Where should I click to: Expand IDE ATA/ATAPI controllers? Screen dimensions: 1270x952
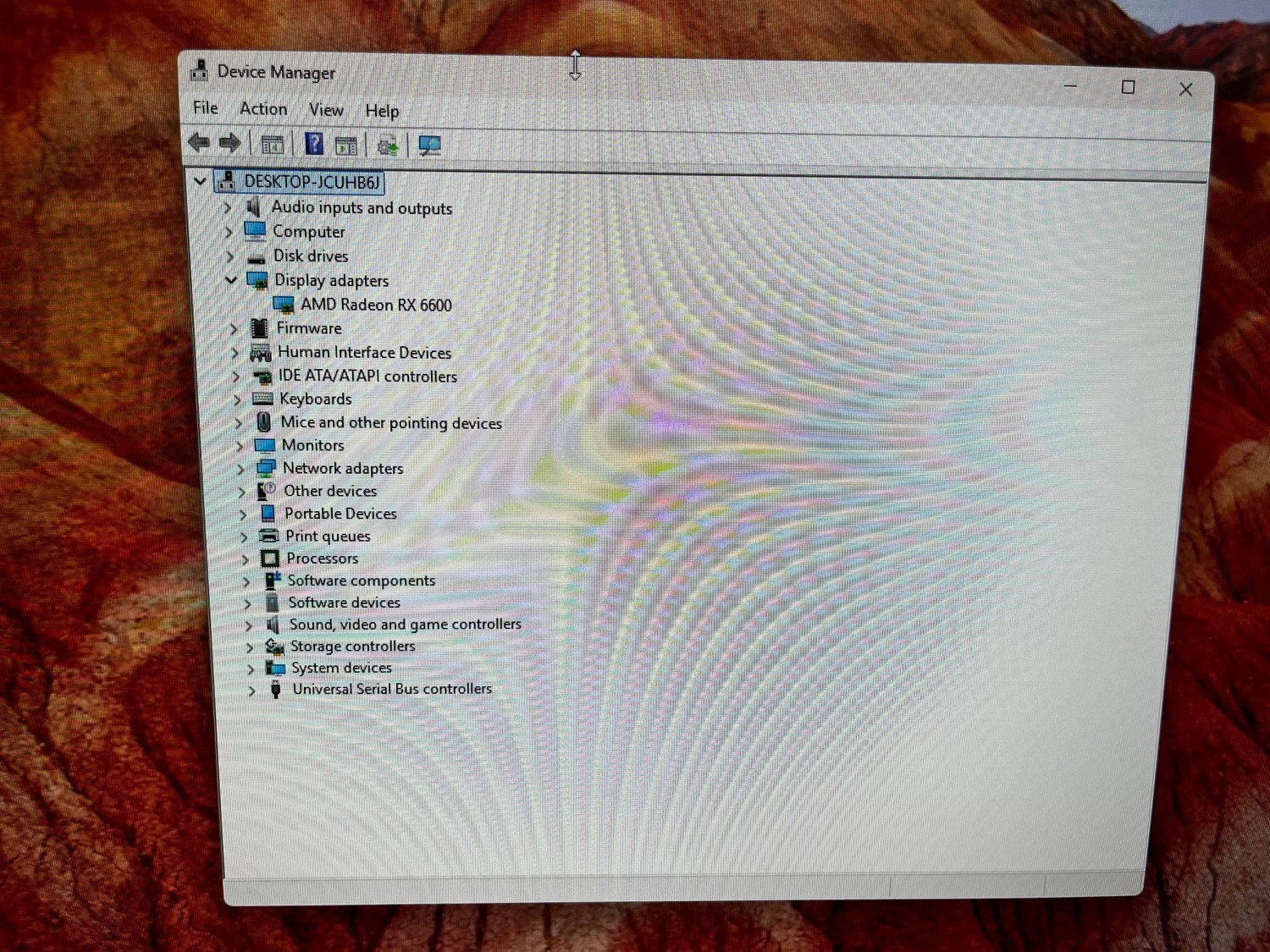click(x=237, y=376)
